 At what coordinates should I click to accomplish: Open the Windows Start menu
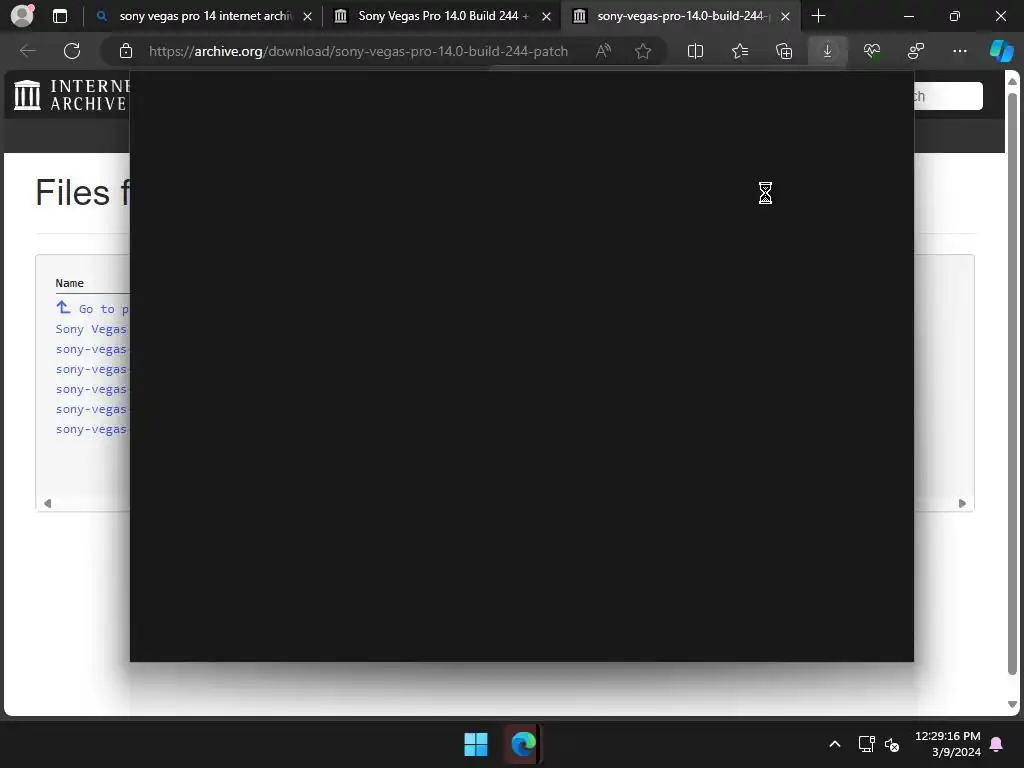pos(476,744)
